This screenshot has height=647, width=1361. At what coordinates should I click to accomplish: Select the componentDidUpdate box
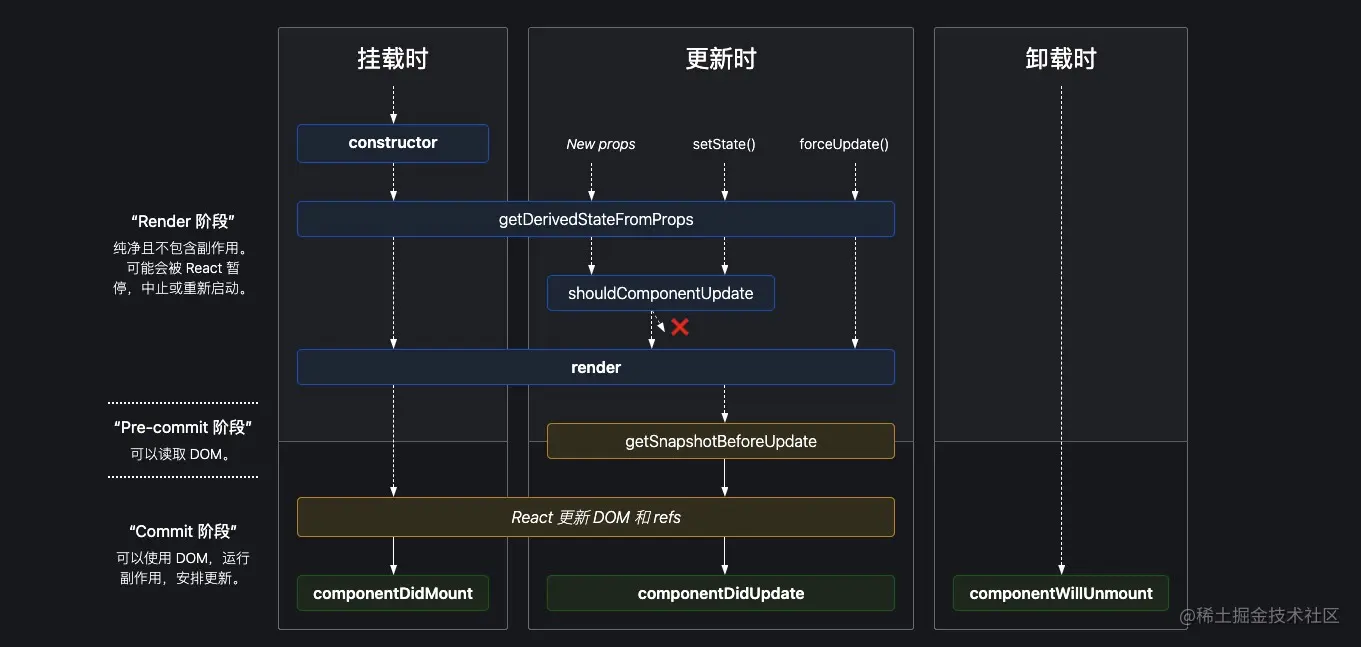[720, 593]
